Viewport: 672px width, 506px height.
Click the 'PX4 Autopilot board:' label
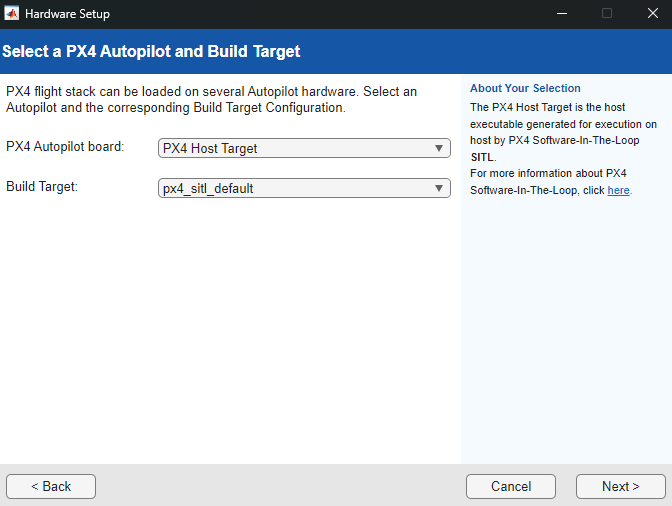[65, 147]
